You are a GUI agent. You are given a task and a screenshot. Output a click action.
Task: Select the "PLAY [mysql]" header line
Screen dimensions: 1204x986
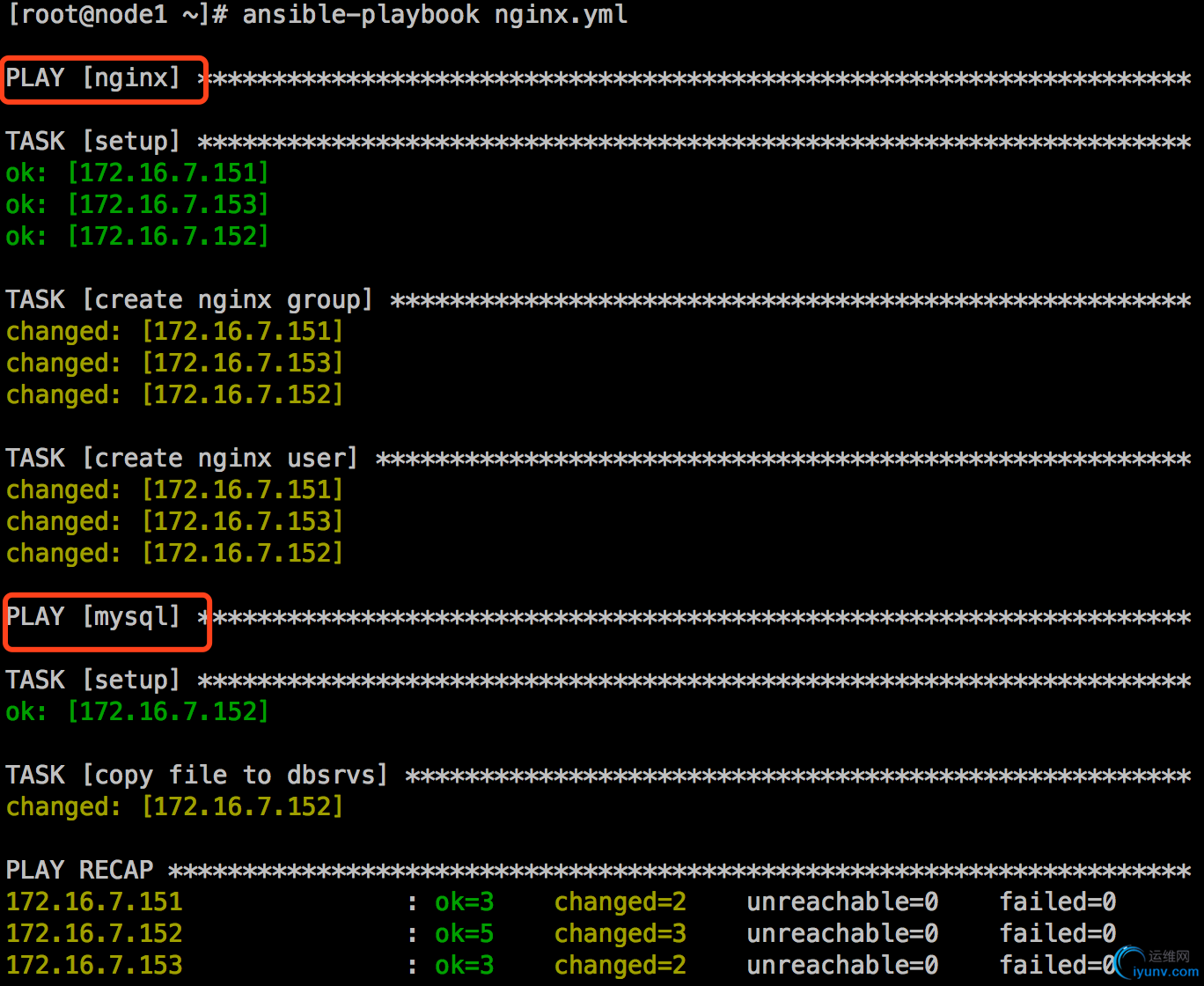(x=598, y=617)
